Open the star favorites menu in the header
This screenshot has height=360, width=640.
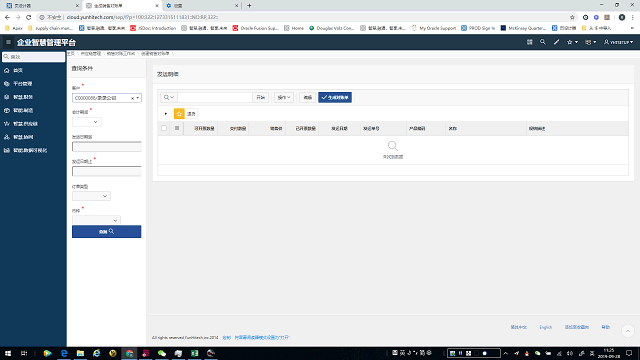click(572, 42)
